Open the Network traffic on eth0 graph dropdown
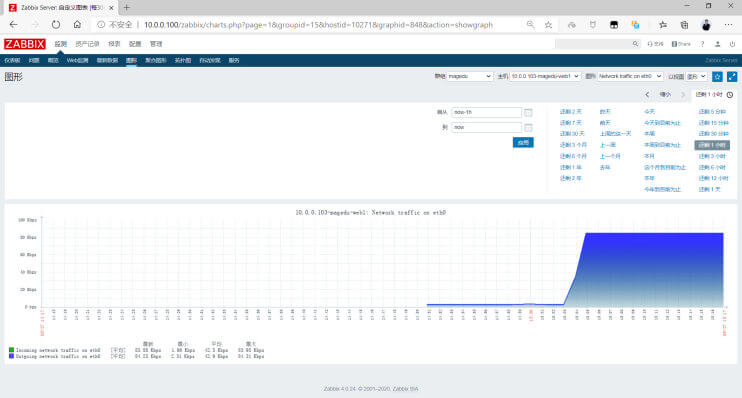 point(630,76)
